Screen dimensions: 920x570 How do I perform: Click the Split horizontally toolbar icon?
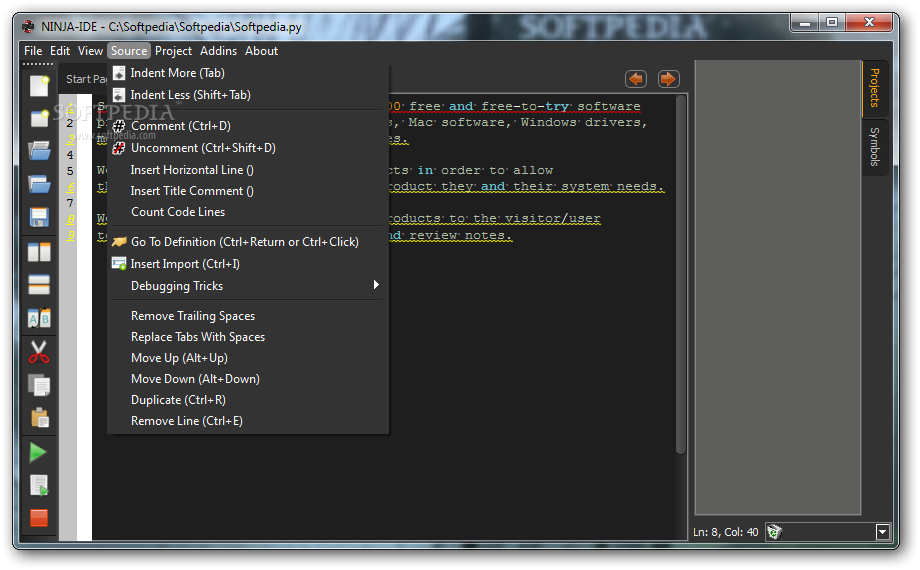(x=39, y=285)
